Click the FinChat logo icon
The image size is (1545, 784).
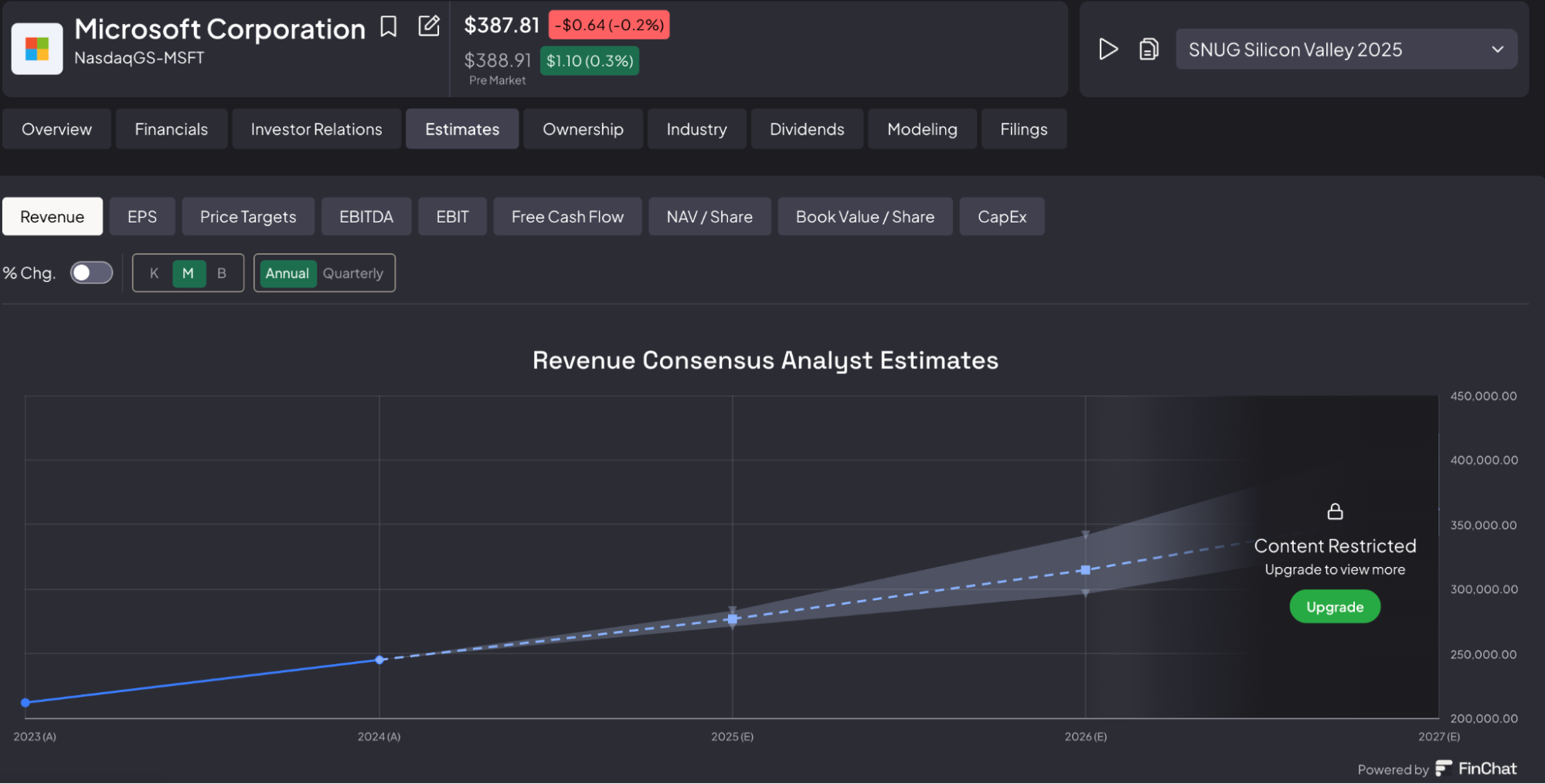coord(1444,769)
